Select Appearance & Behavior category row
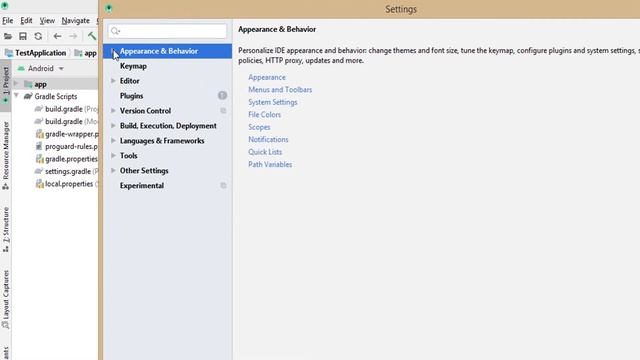This screenshot has width=640, height=360. [167, 51]
